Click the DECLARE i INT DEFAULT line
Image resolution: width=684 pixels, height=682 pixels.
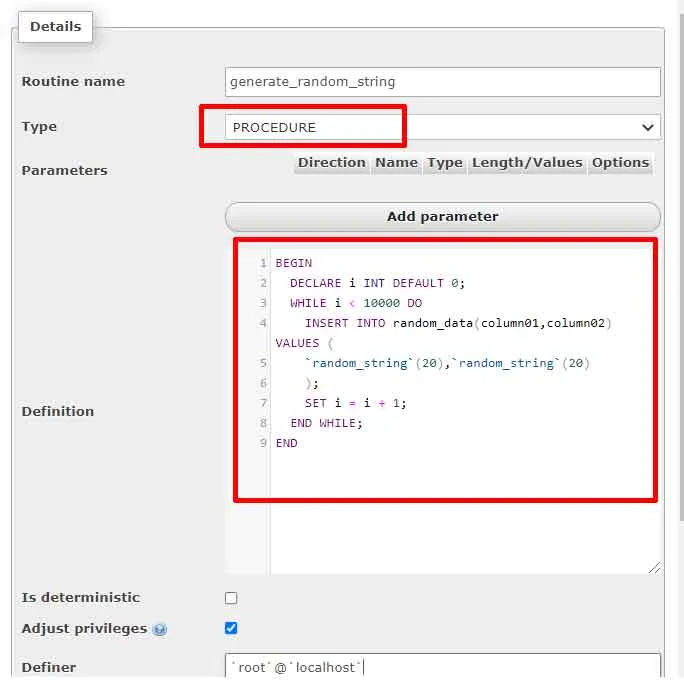click(x=377, y=283)
